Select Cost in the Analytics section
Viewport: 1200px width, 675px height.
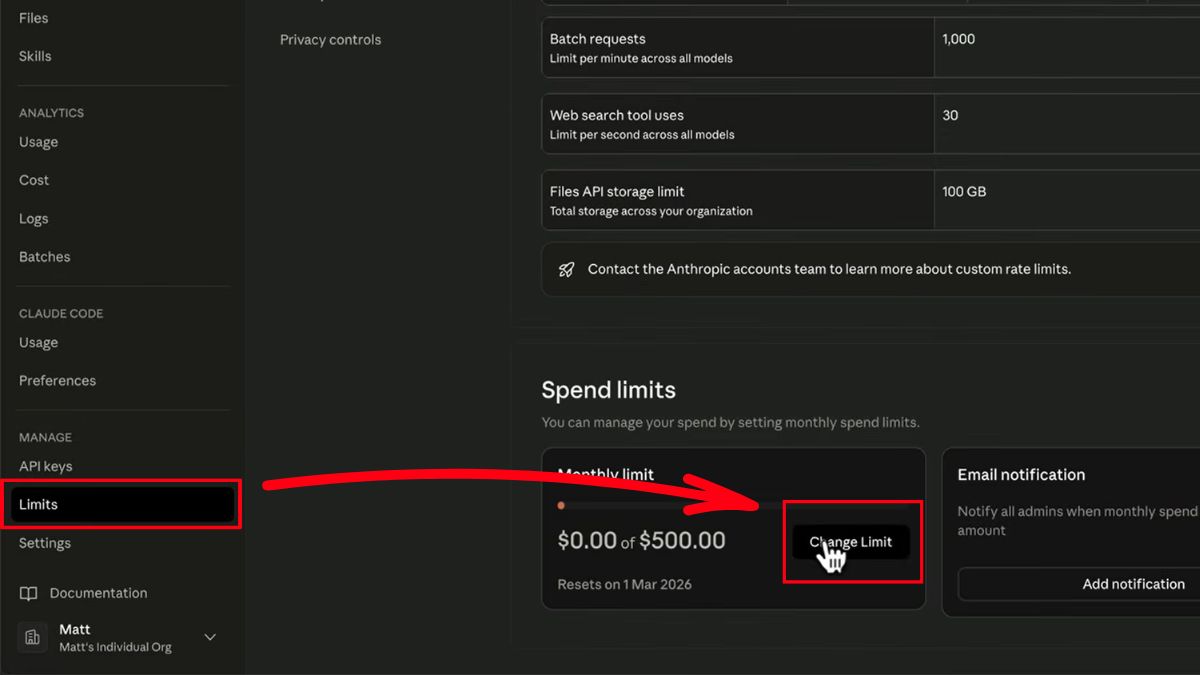pyautogui.click(x=34, y=180)
